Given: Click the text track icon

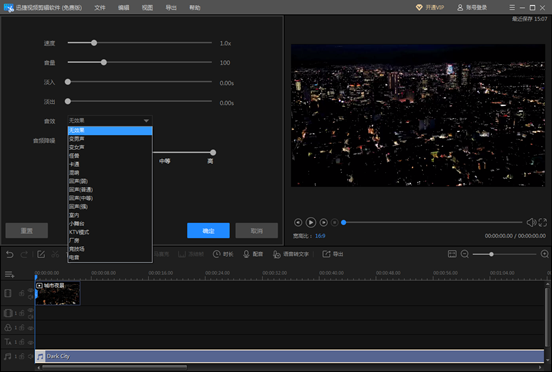Looking at the screenshot, I should (x=8, y=342).
